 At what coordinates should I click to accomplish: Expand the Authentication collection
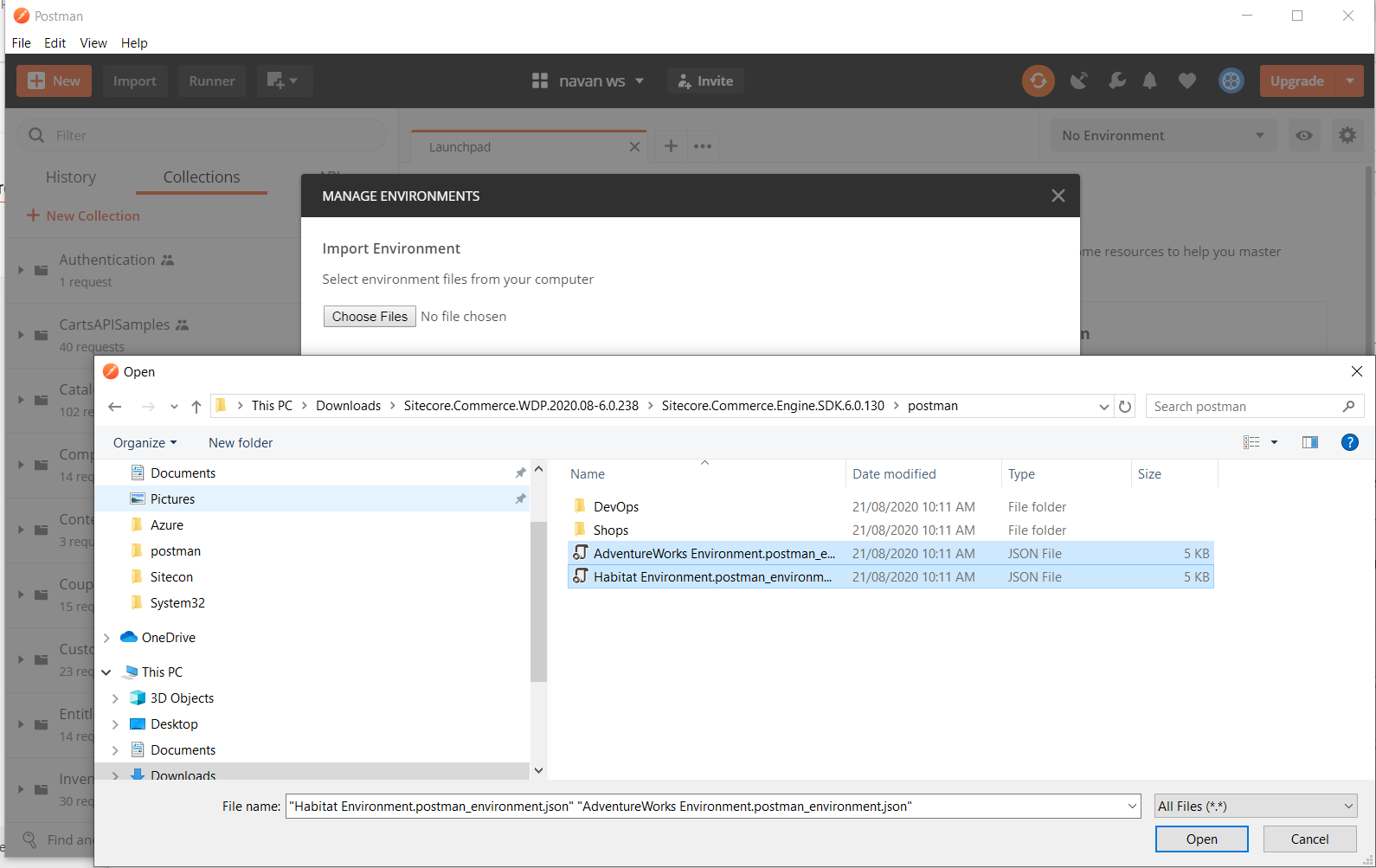click(21, 270)
